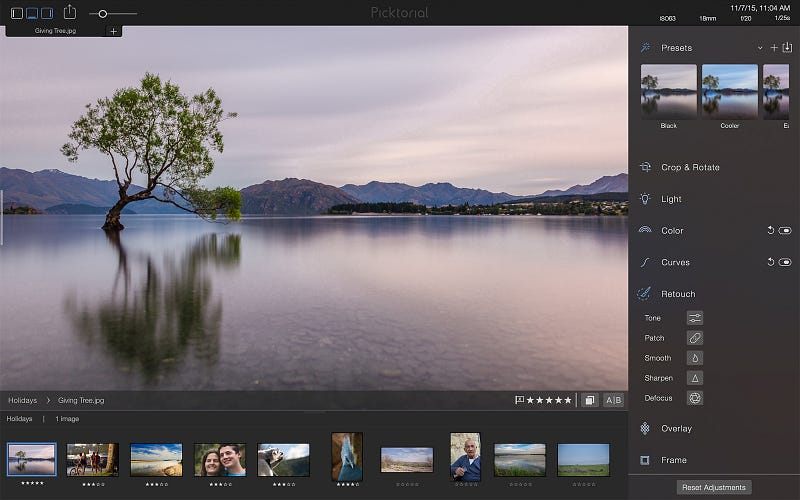
Task: Click the copy adjustments icon beside stars
Action: point(589,400)
